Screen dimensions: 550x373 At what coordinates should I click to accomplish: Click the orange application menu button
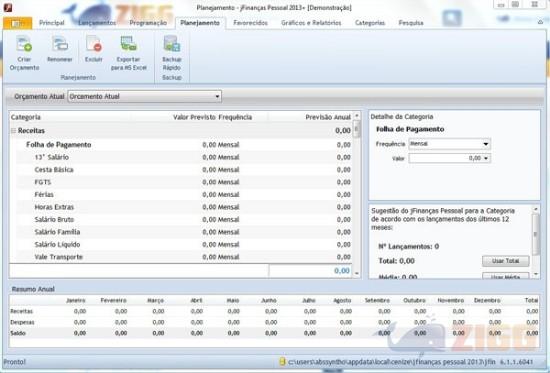pos(18,23)
